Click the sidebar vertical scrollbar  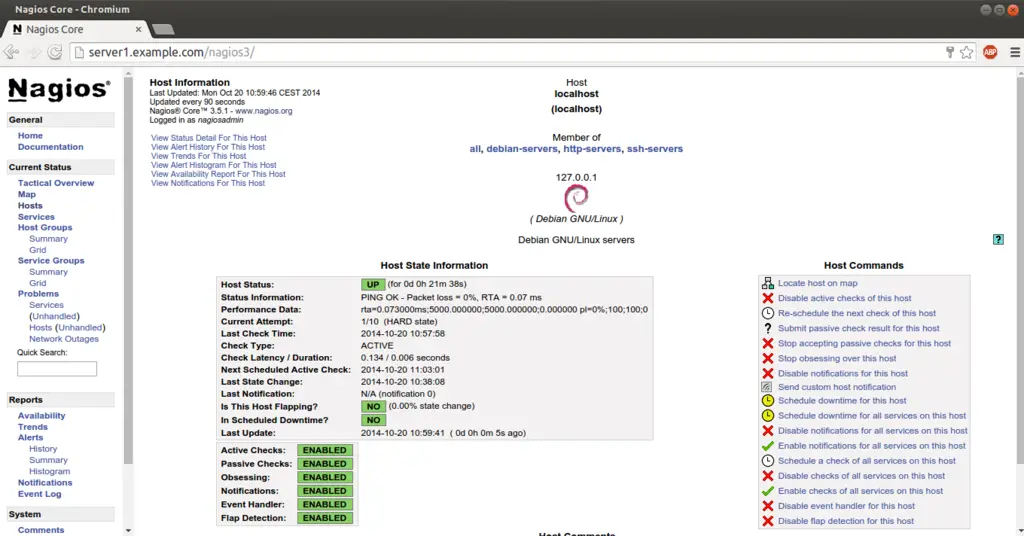pyautogui.click(x=128, y=271)
